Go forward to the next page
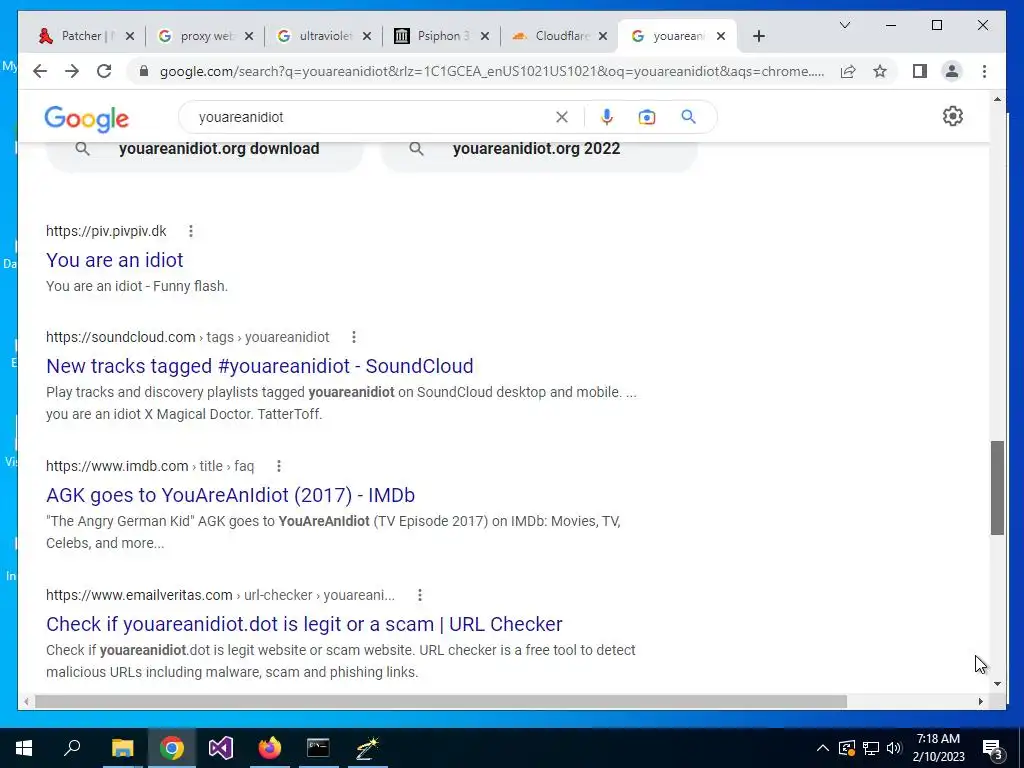The height and width of the screenshot is (768, 1024). pyautogui.click(x=72, y=71)
